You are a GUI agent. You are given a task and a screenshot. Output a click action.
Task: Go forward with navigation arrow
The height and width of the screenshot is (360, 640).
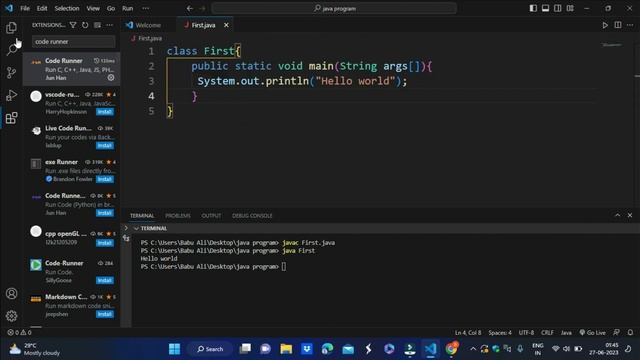point(202,8)
